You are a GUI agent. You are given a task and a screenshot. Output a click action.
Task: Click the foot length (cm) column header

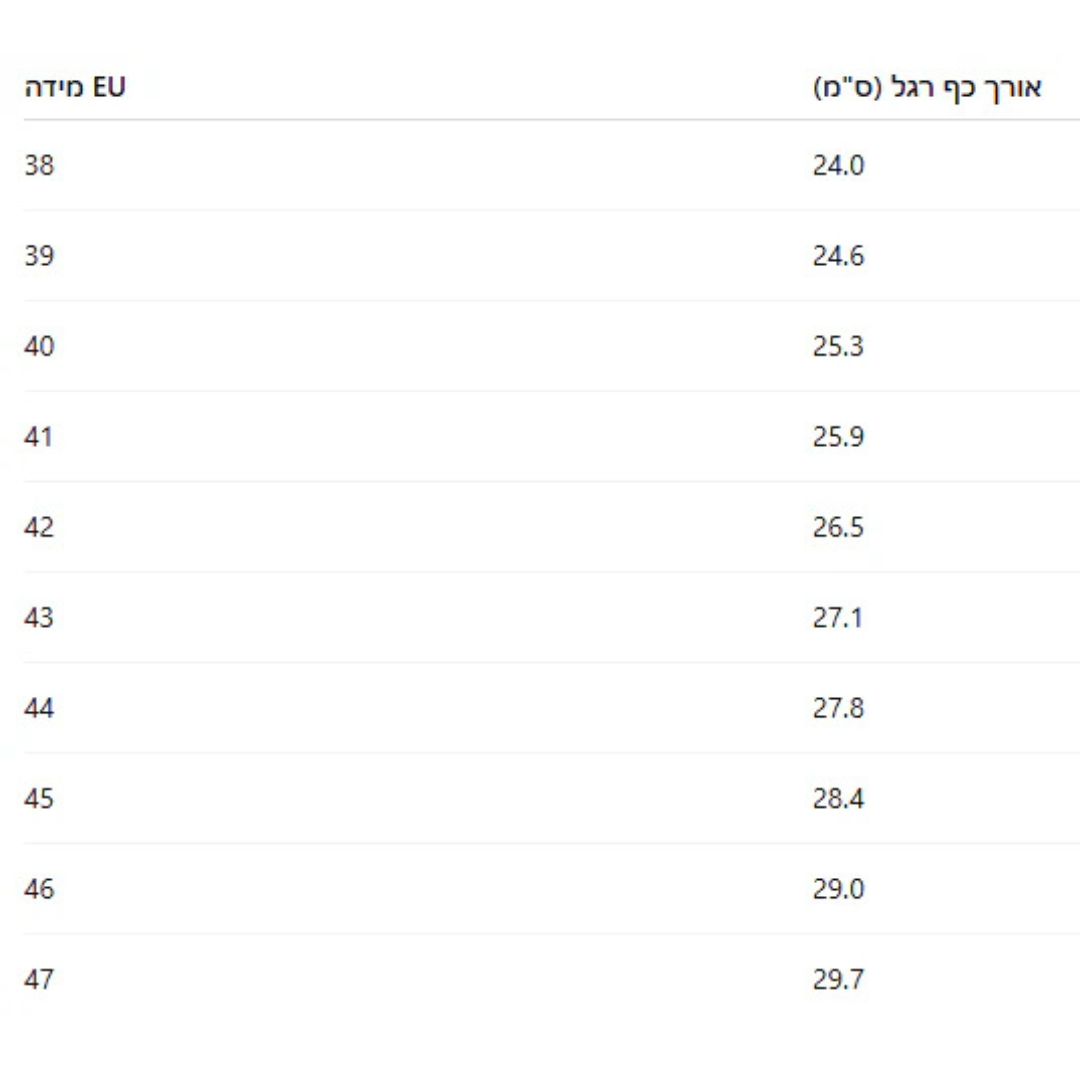click(927, 87)
